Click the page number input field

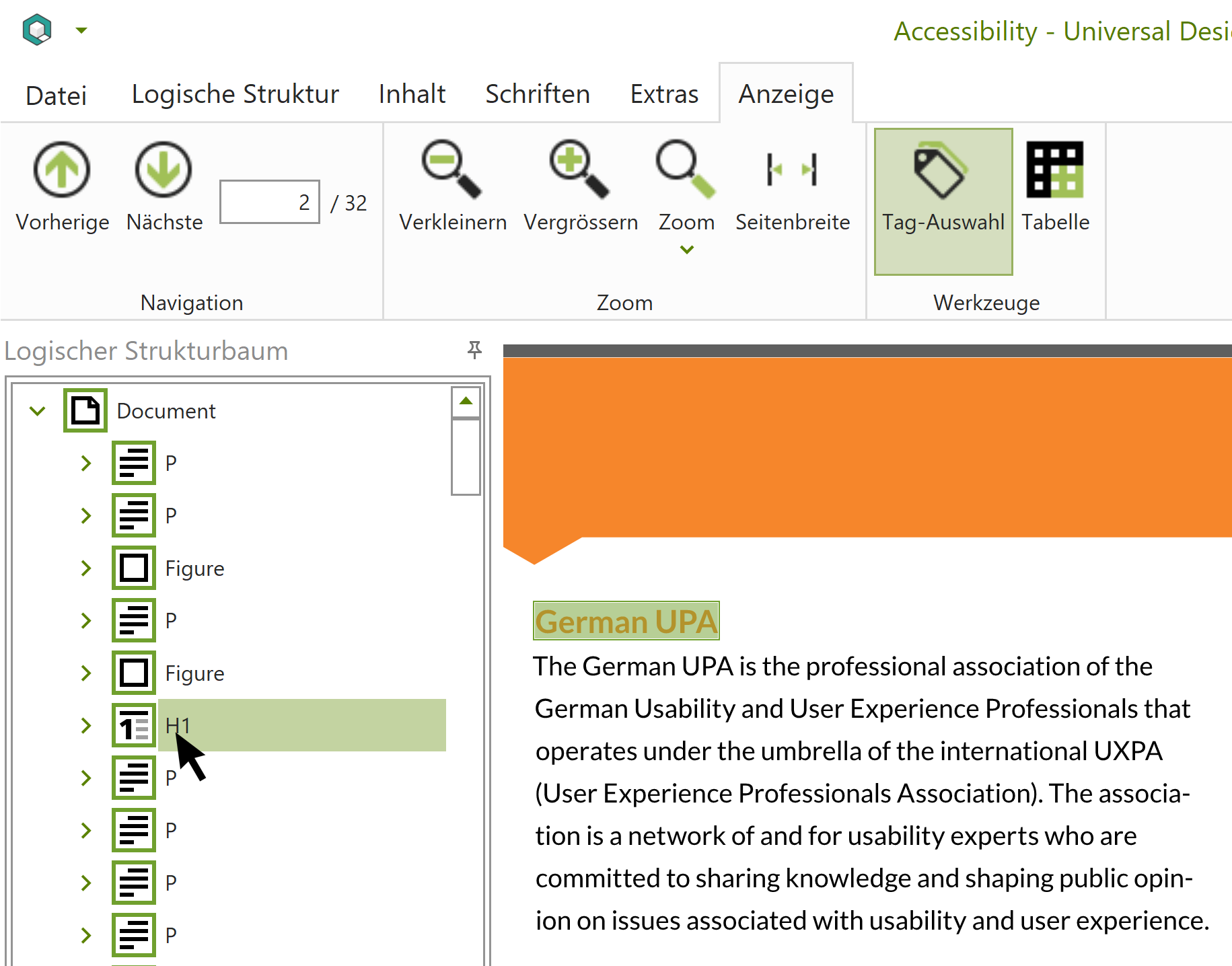point(270,202)
